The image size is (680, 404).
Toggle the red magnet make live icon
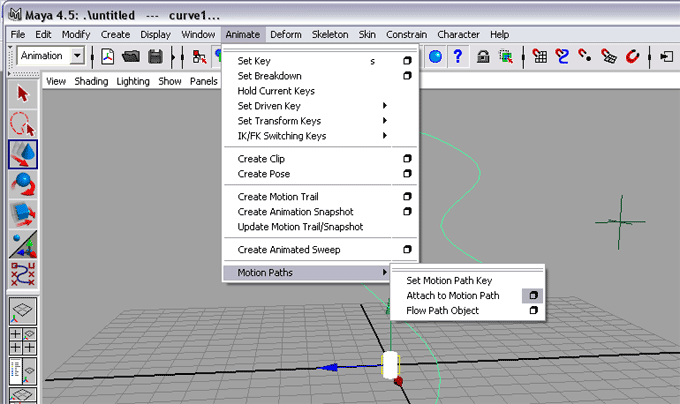(632, 56)
